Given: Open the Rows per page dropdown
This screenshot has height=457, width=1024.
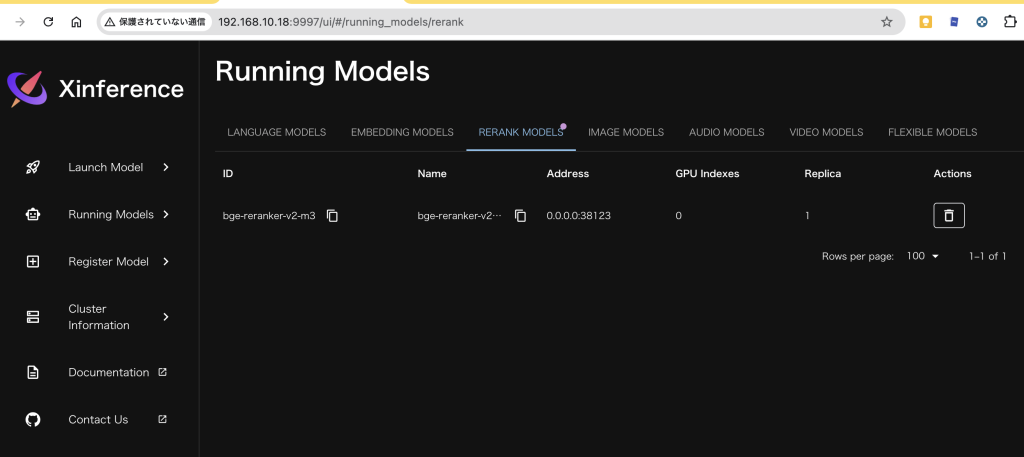Looking at the screenshot, I should click(922, 257).
